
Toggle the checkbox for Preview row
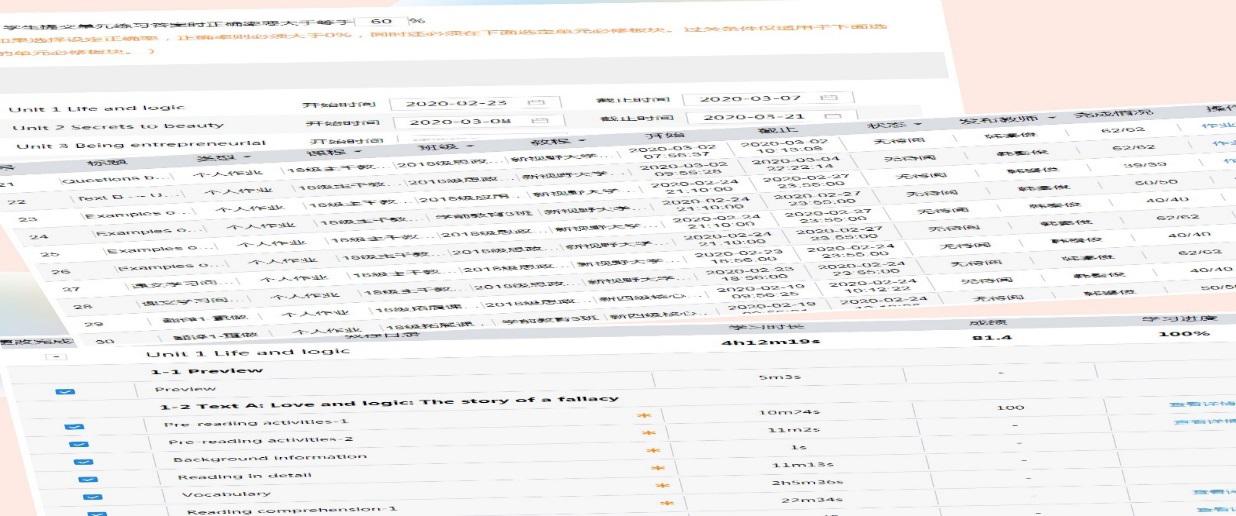click(x=66, y=393)
